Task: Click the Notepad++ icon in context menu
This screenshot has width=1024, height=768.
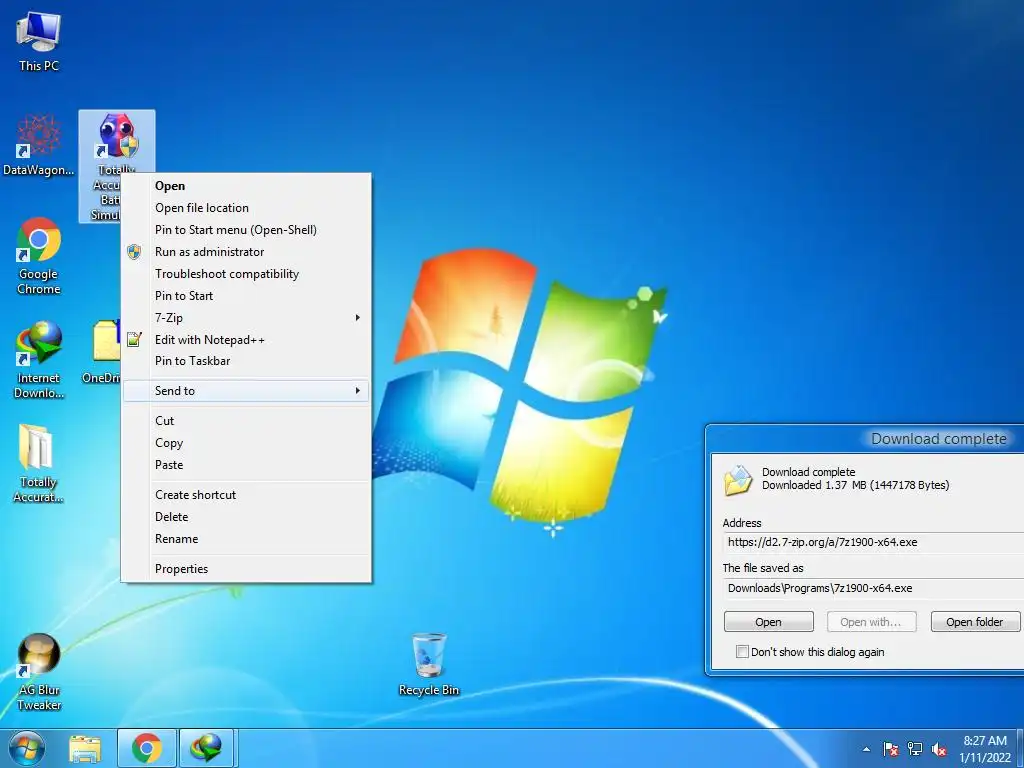Action: pyautogui.click(x=134, y=340)
